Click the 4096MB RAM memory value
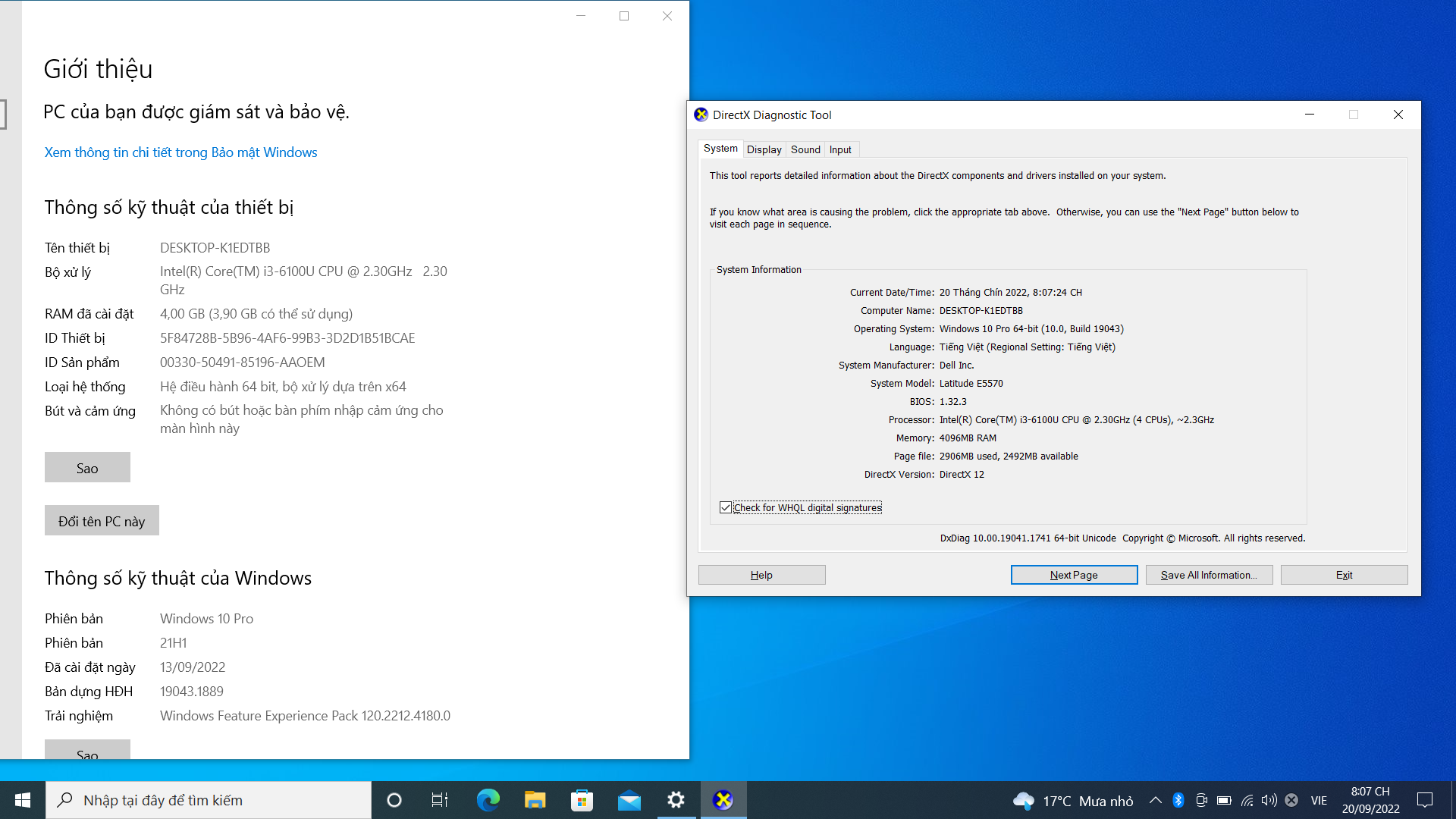The width and height of the screenshot is (1456, 819). (968, 438)
